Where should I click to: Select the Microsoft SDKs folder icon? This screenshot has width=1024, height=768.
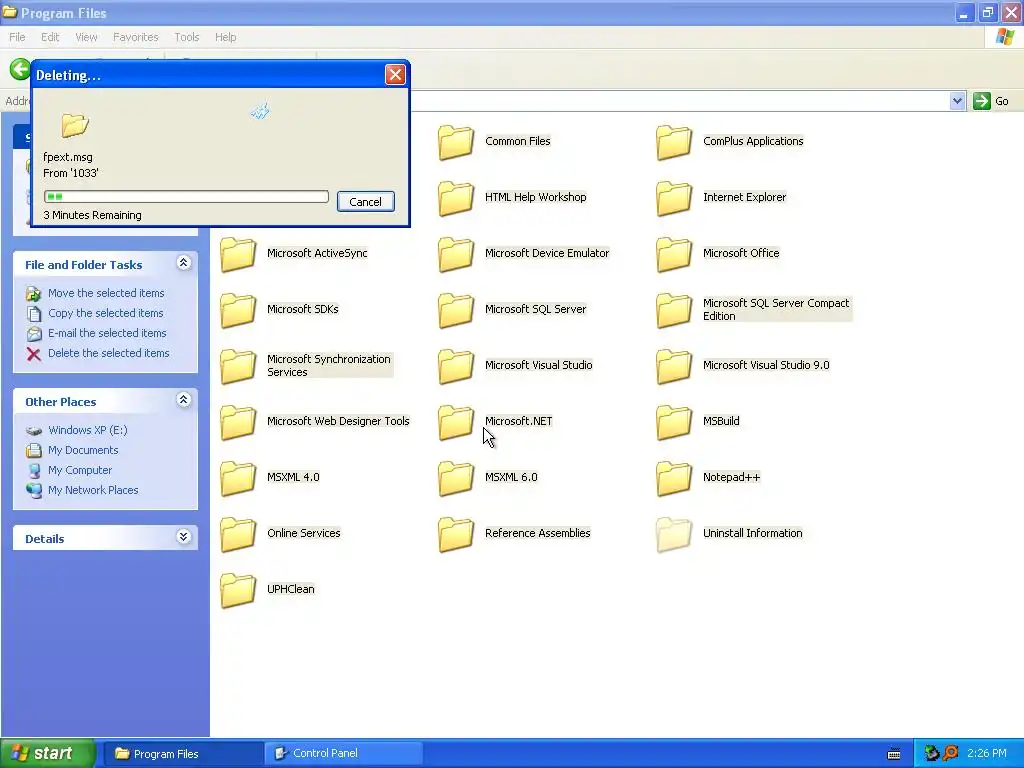click(238, 310)
